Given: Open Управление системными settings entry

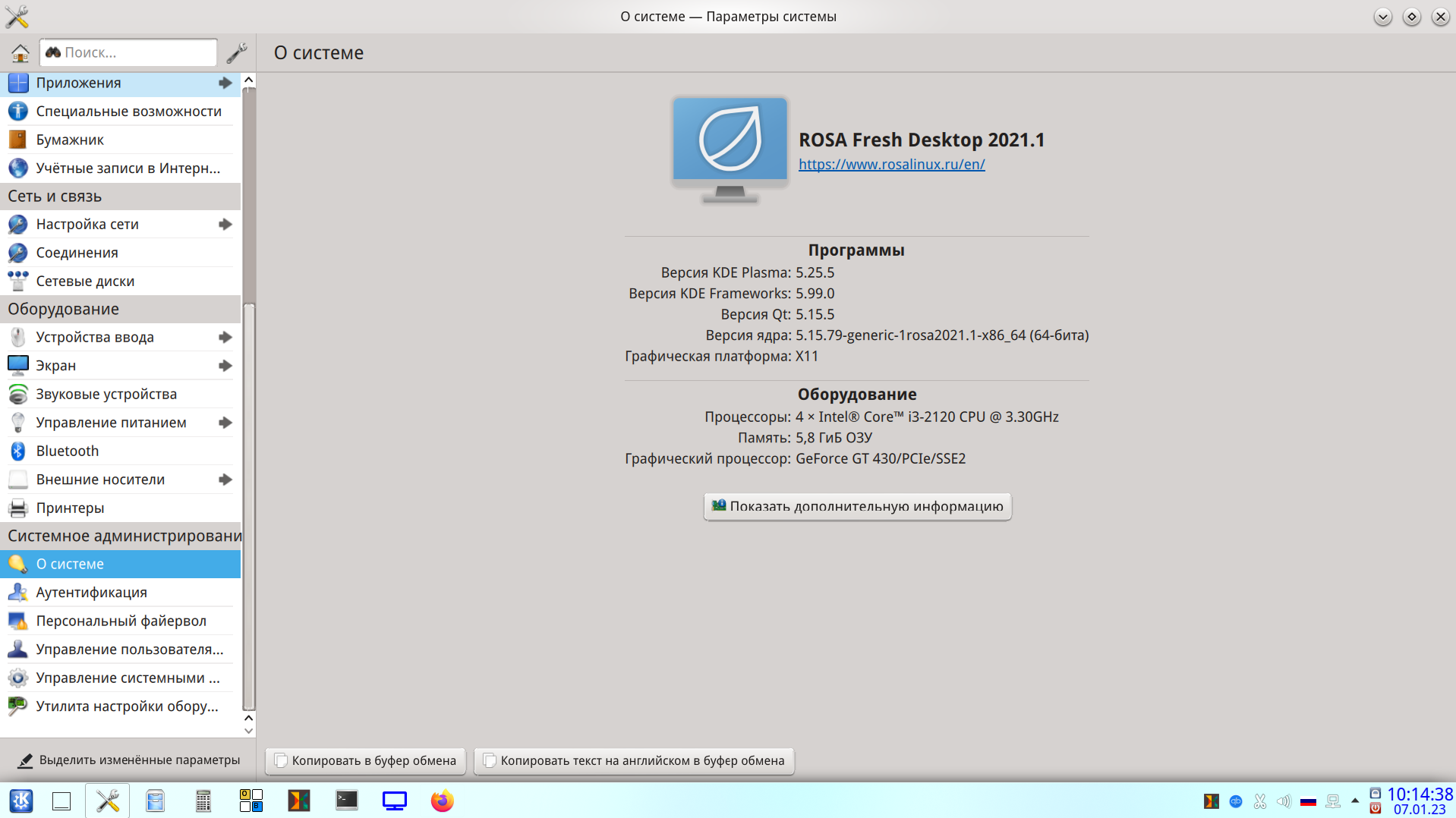Looking at the screenshot, I should pos(120,678).
